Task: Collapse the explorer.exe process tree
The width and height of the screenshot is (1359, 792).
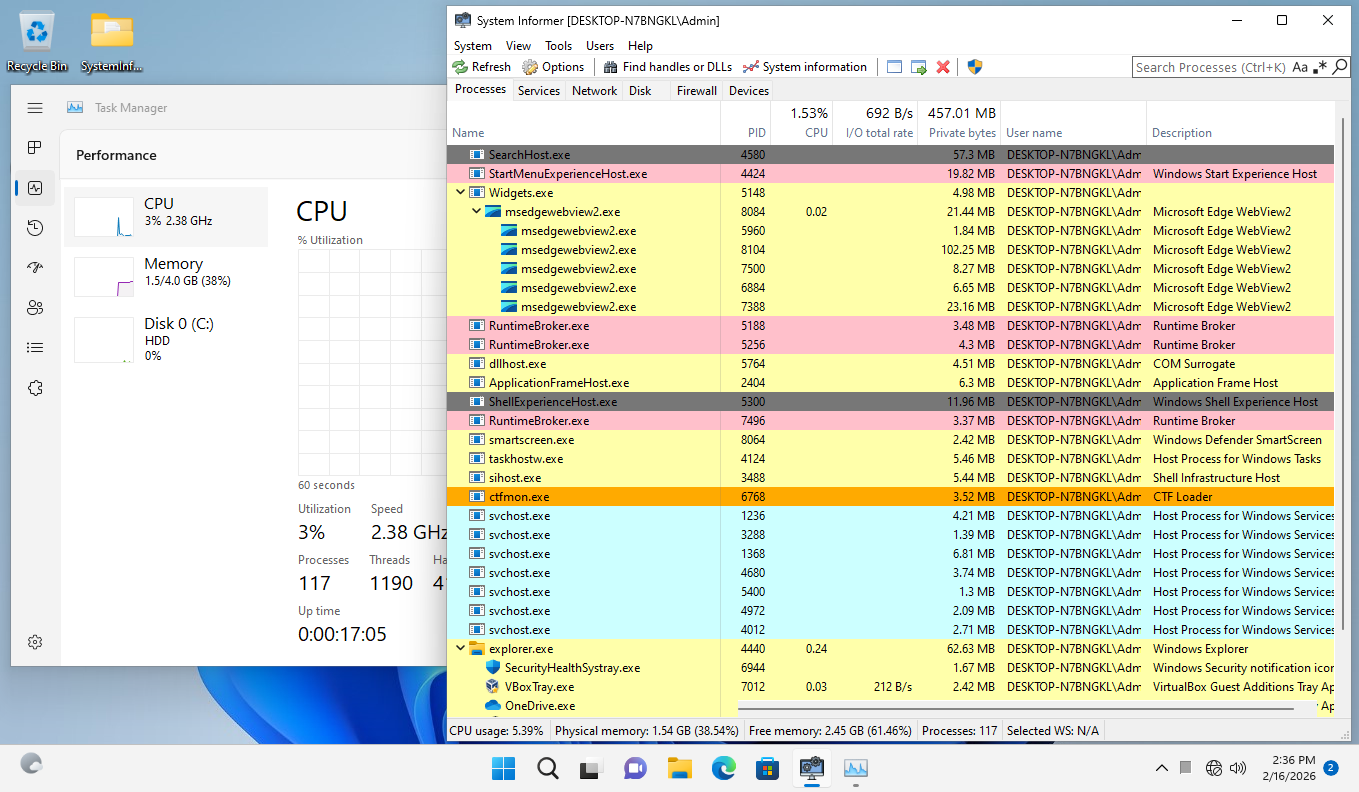Action: click(x=460, y=649)
